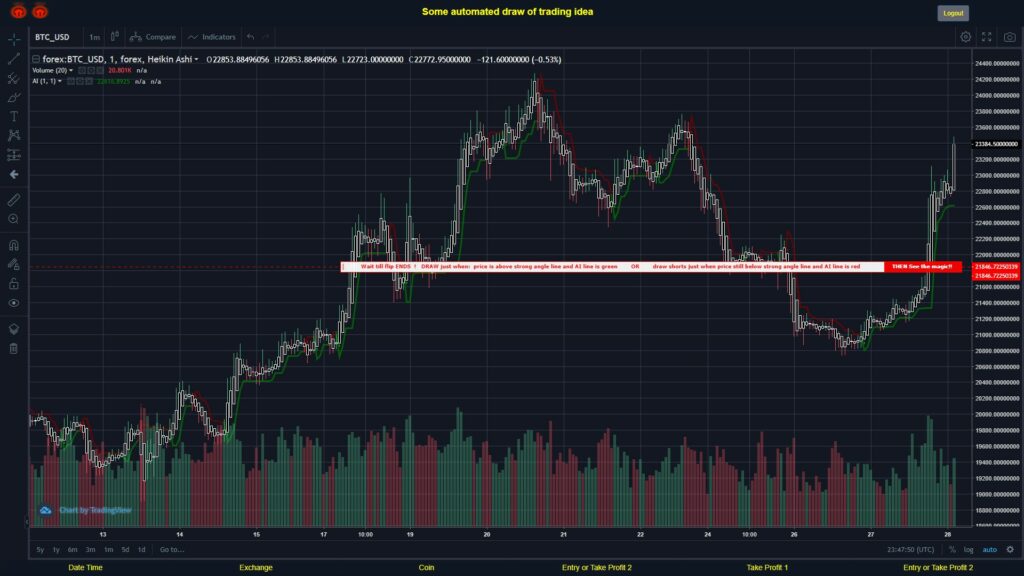Select the 3m time range
This screenshot has width=1024, height=576.
pyautogui.click(x=90, y=550)
